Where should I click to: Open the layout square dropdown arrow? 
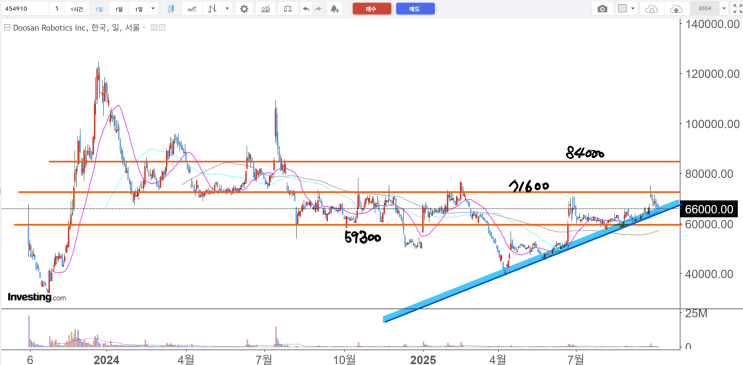coord(634,9)
